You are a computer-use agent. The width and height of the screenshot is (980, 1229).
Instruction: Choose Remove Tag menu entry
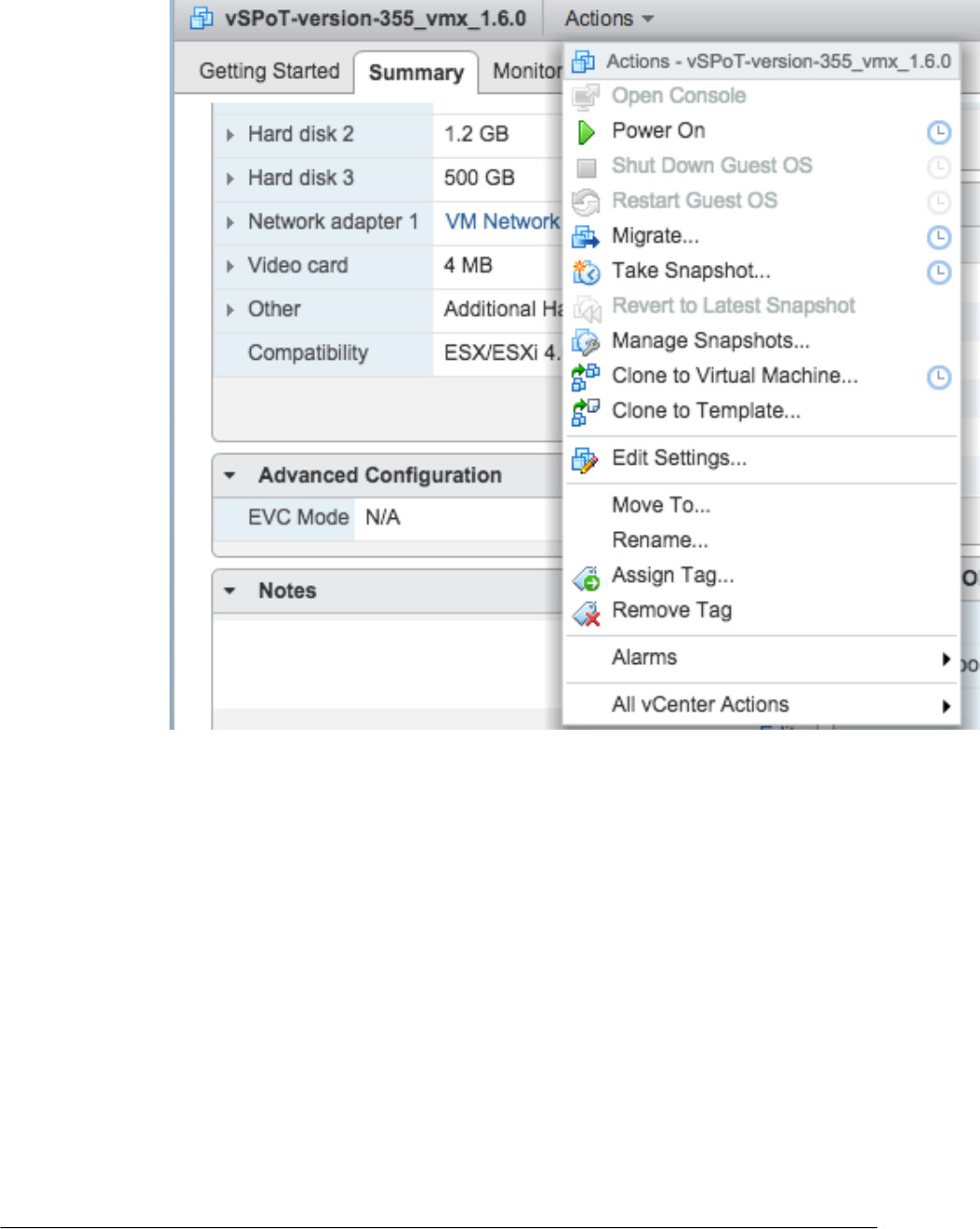click(x=672, y=611)
